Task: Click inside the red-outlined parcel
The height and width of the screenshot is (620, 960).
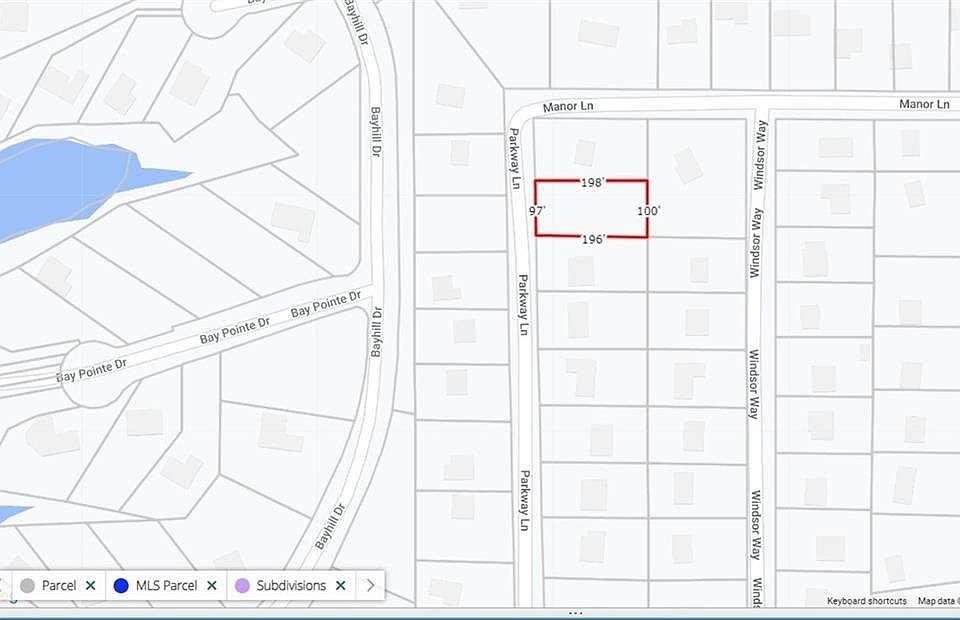Action: (x=591, y=210)
